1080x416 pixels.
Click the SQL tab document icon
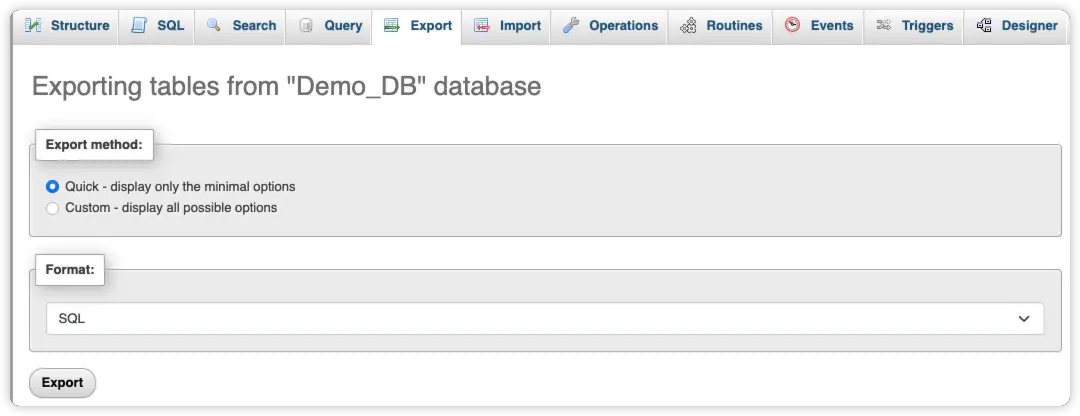139,25
